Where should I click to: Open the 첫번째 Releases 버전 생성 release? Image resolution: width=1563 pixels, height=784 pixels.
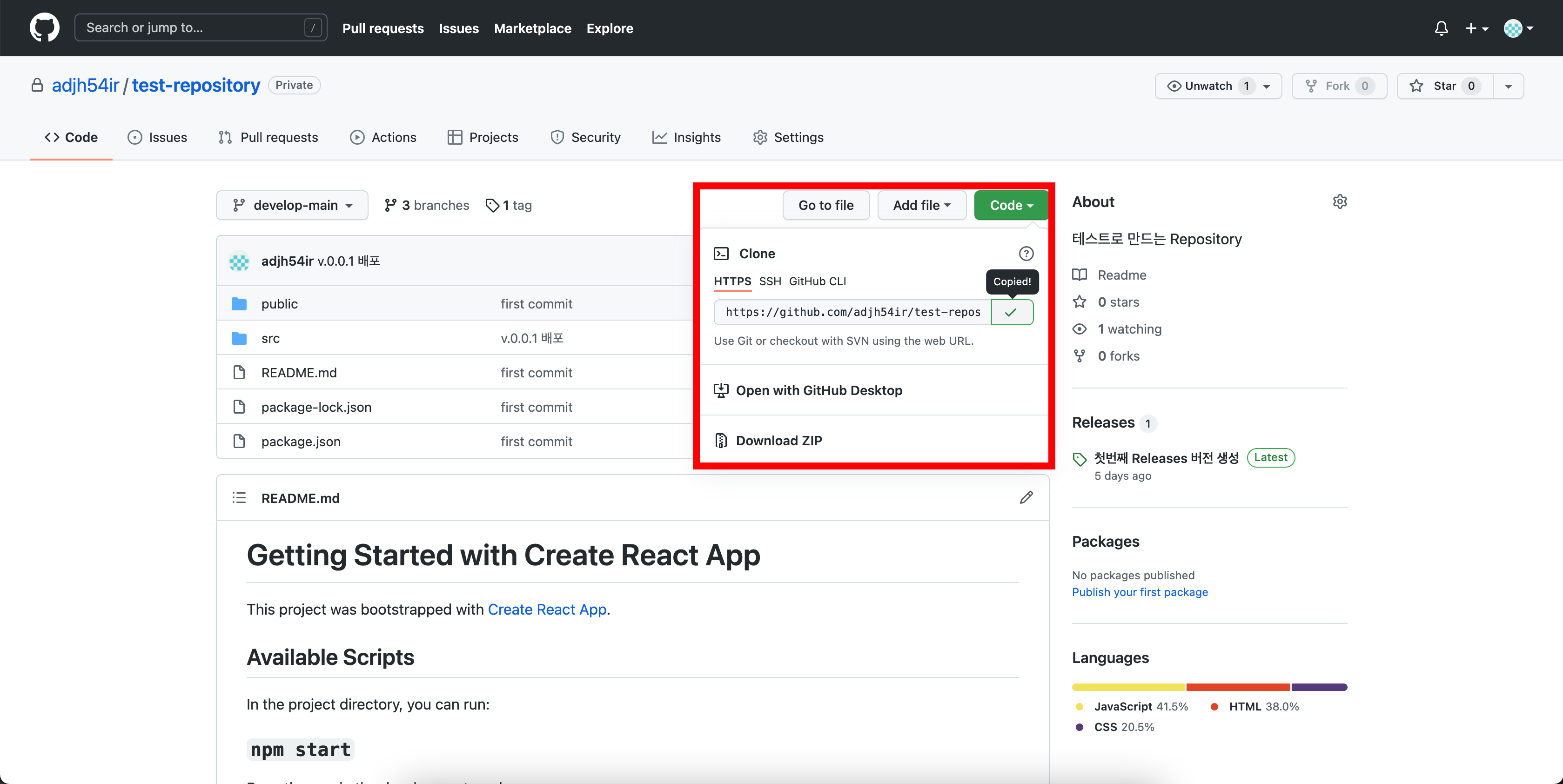pos(1166,457)
